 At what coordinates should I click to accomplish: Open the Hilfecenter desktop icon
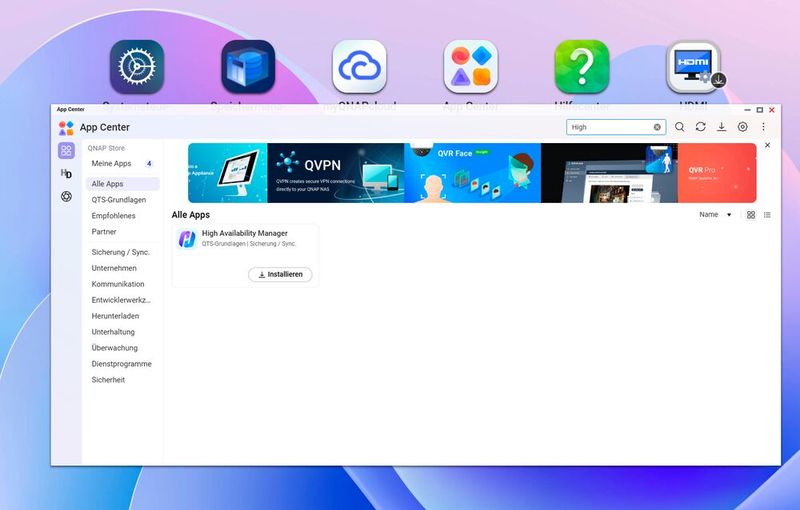click(x=582, y=67)
